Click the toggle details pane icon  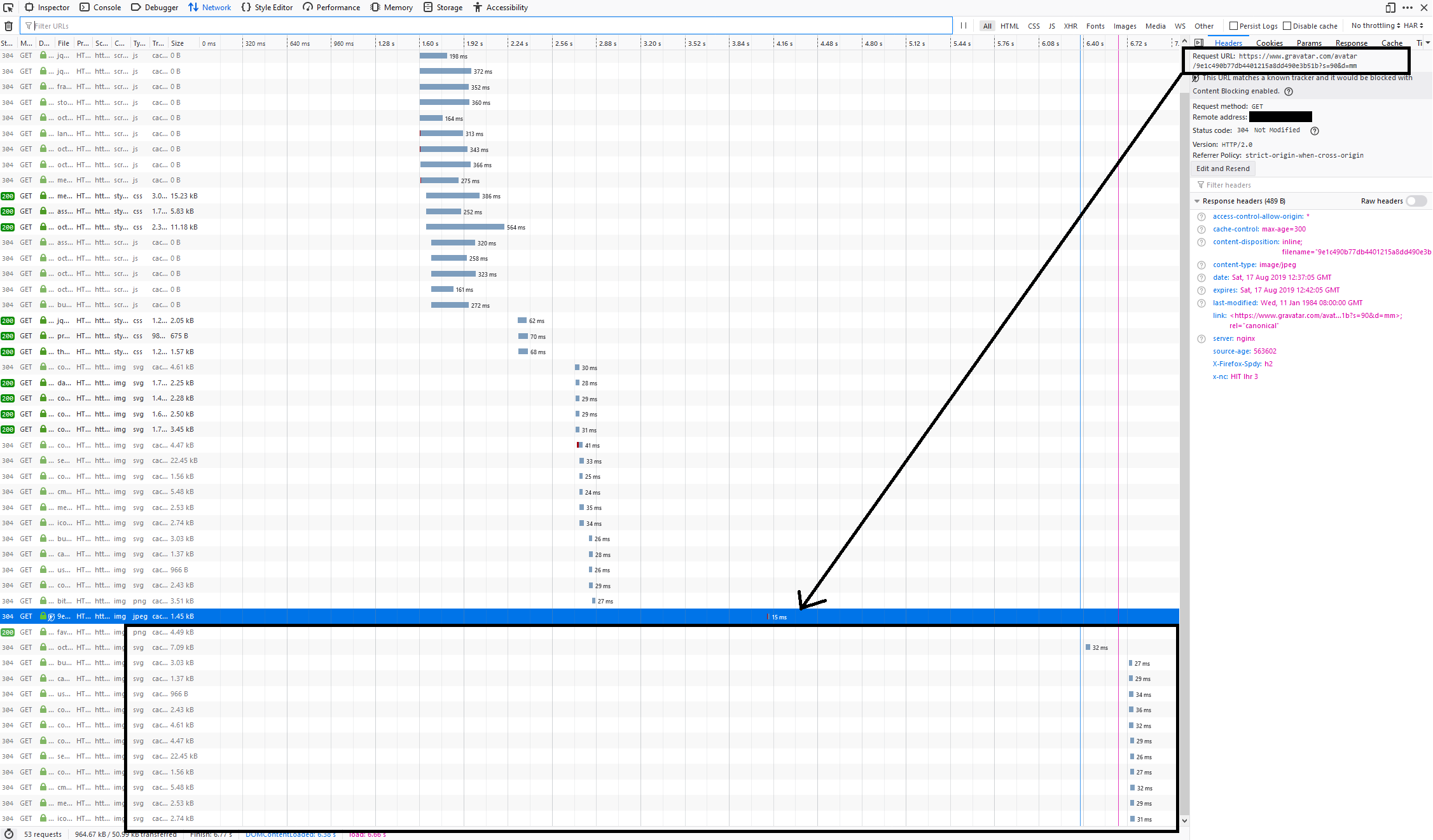1199,43
